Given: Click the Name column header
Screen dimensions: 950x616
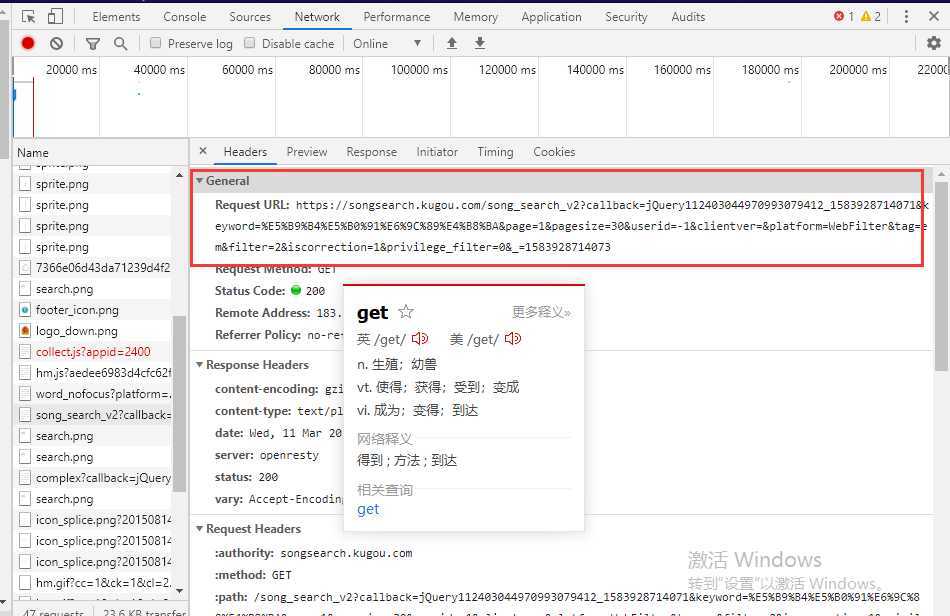Looking at the screenshot, I should pos(100,153).
